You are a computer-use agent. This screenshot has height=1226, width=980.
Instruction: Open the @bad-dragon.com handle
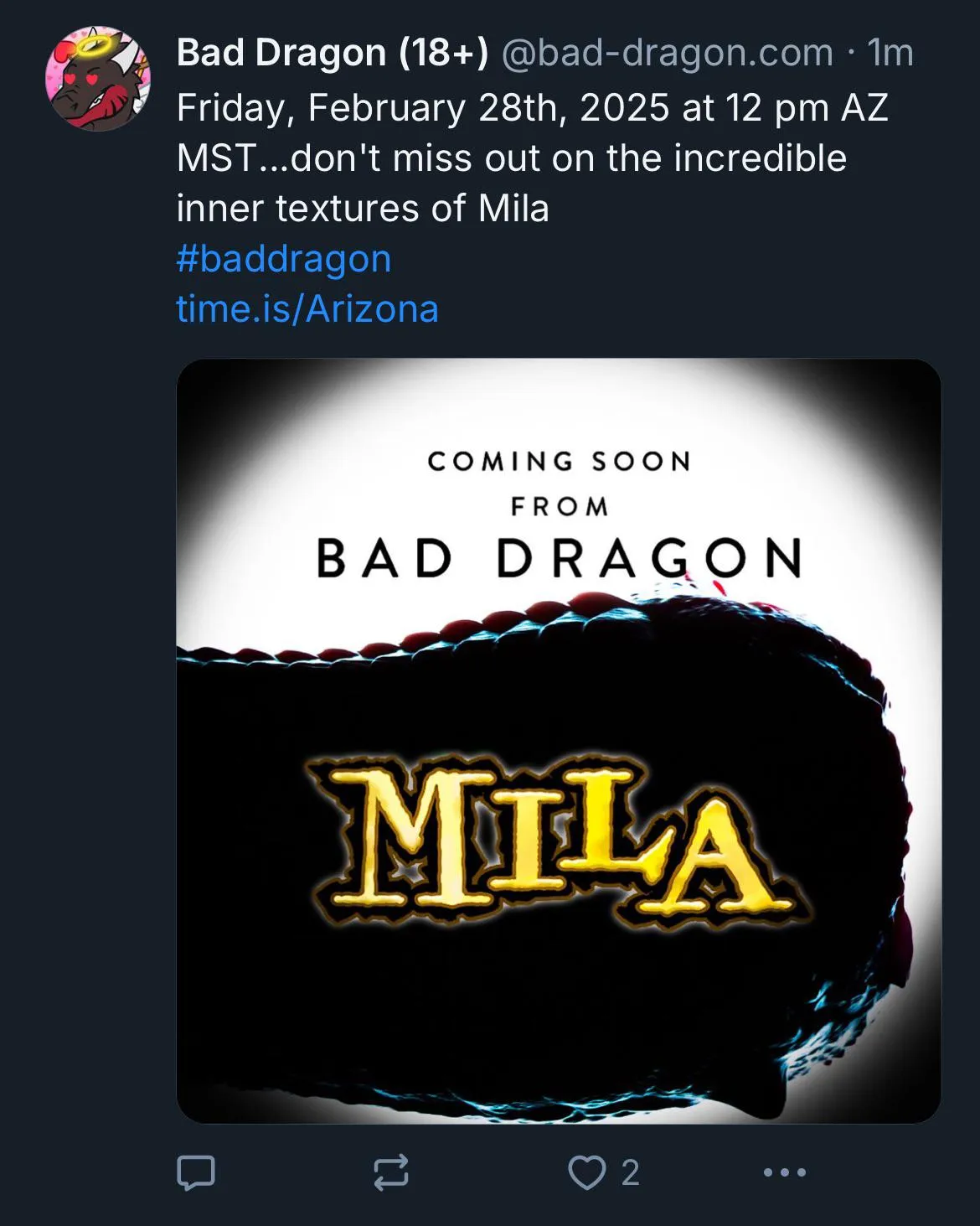pyautogui.click(x=667, y=53)
